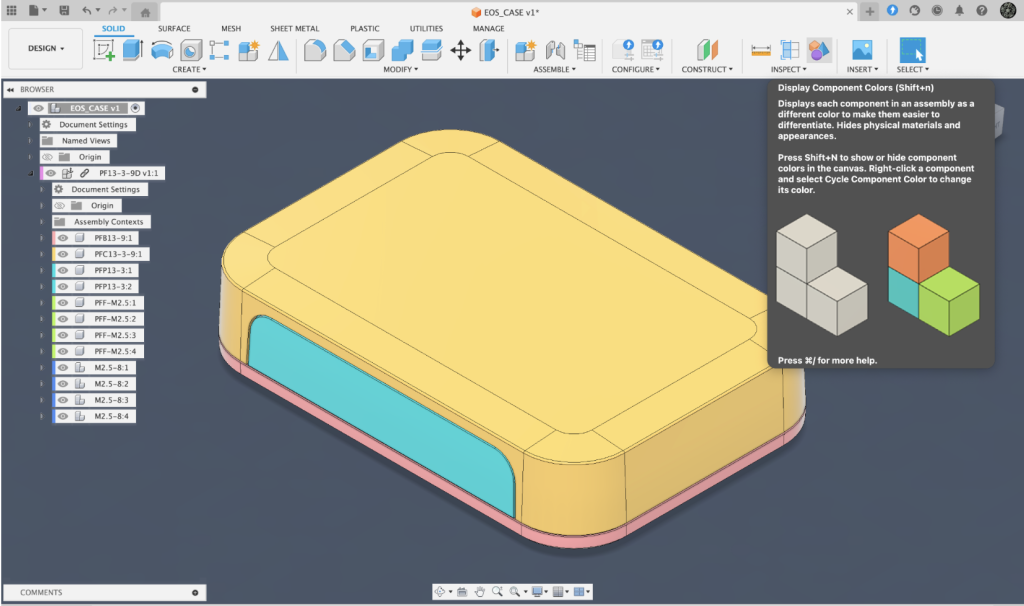Open the notifications bell
Screen dimensions: 1024x606
[959, 10]
